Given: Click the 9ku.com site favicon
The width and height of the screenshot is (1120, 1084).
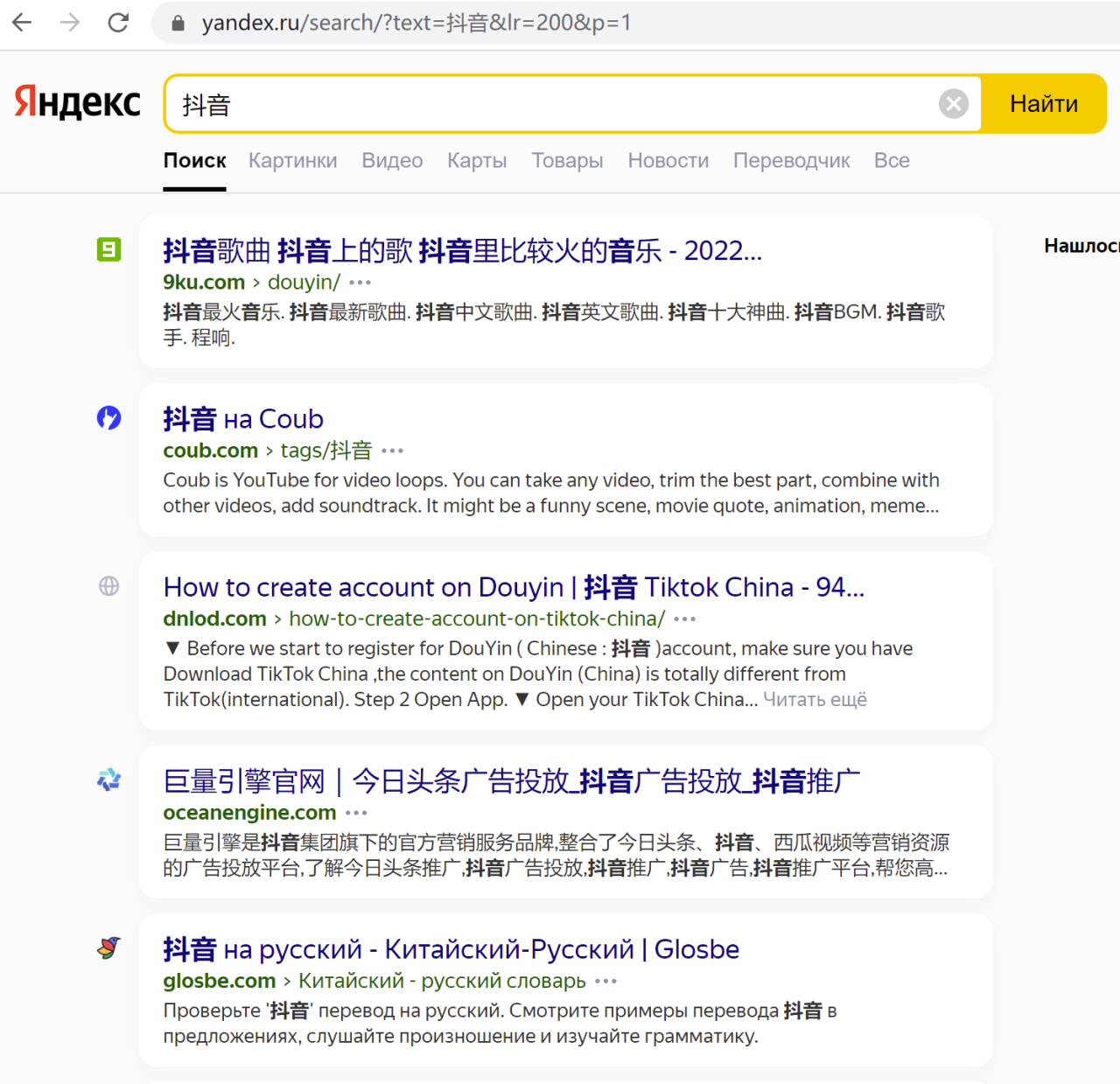Looking at the screenshot, I should point(108,249).
